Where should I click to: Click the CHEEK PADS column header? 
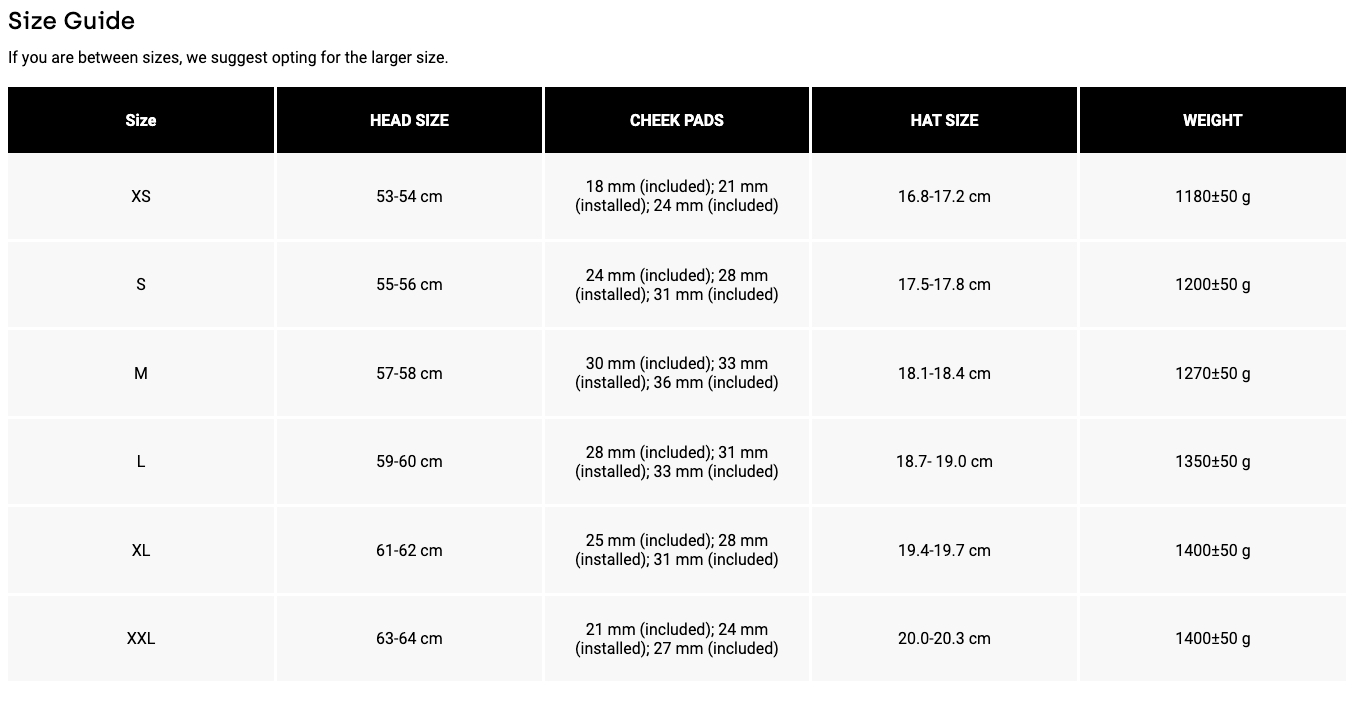point(677,120)
